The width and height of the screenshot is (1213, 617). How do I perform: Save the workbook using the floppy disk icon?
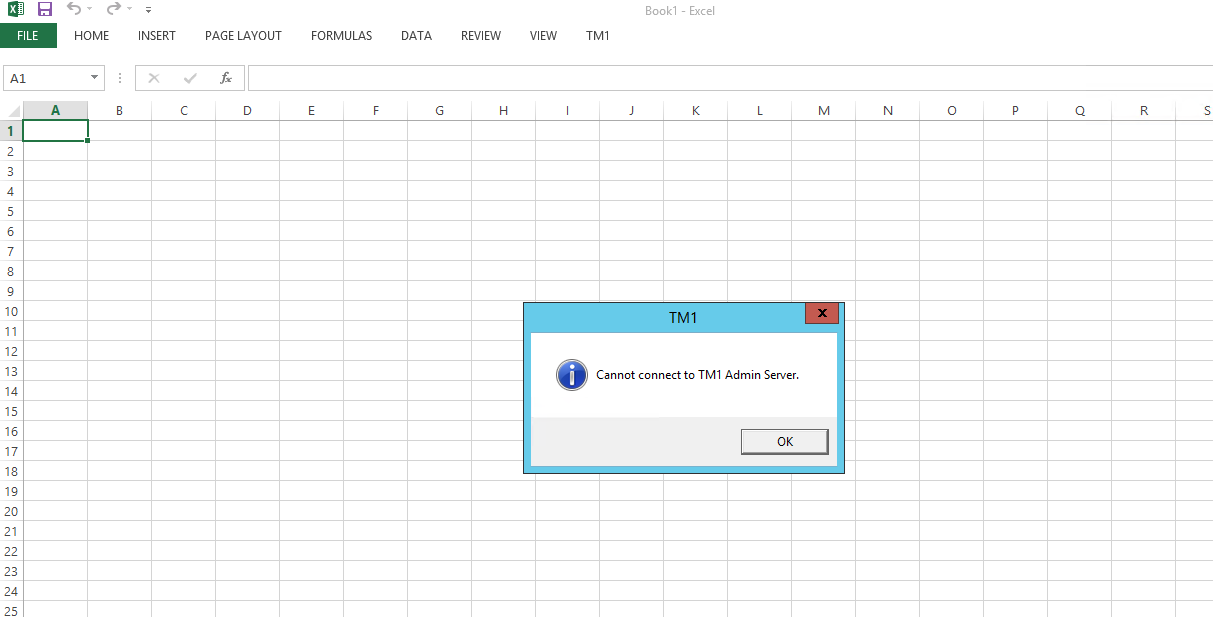44,9
